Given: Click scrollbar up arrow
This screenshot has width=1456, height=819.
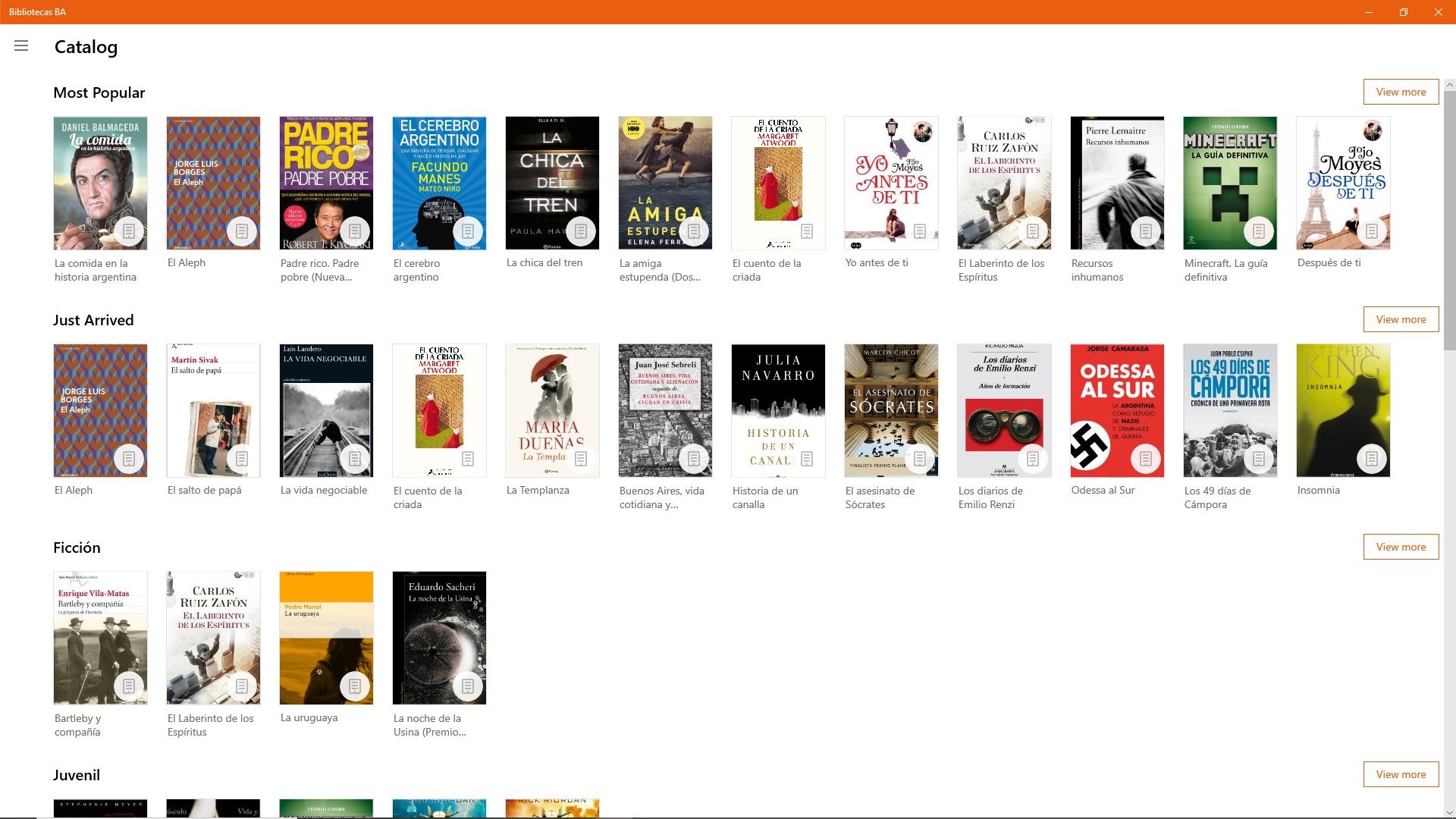Looking at the screenshot, I should click(1450, 85).
